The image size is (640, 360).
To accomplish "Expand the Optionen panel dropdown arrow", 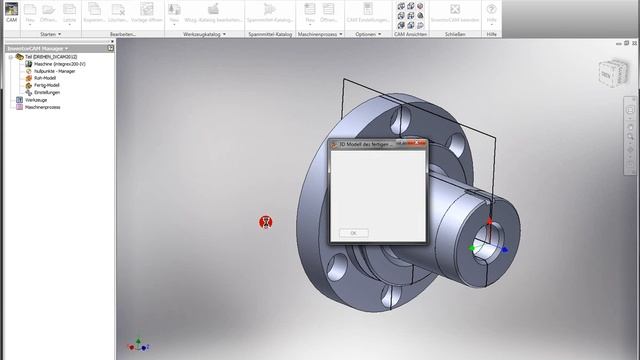I will pos(379,34).
